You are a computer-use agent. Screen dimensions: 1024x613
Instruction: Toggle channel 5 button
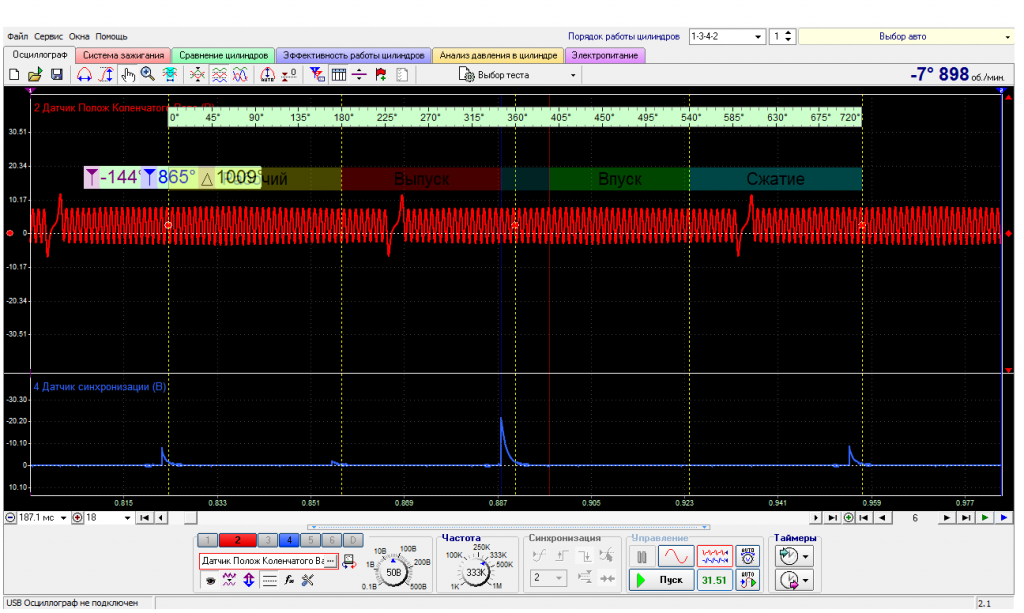pos(311,540)
